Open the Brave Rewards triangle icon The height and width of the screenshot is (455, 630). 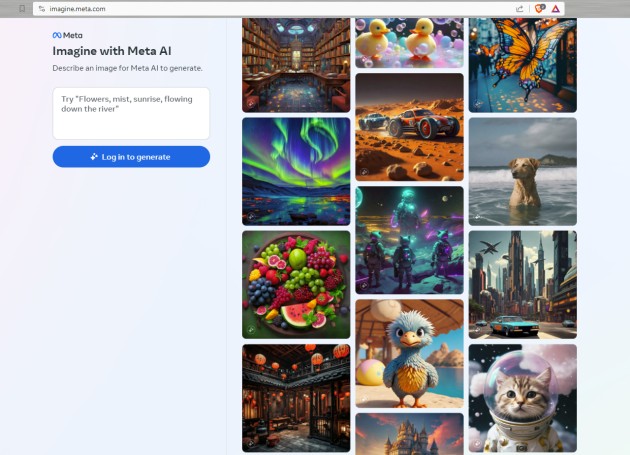(x=556, y=9)
